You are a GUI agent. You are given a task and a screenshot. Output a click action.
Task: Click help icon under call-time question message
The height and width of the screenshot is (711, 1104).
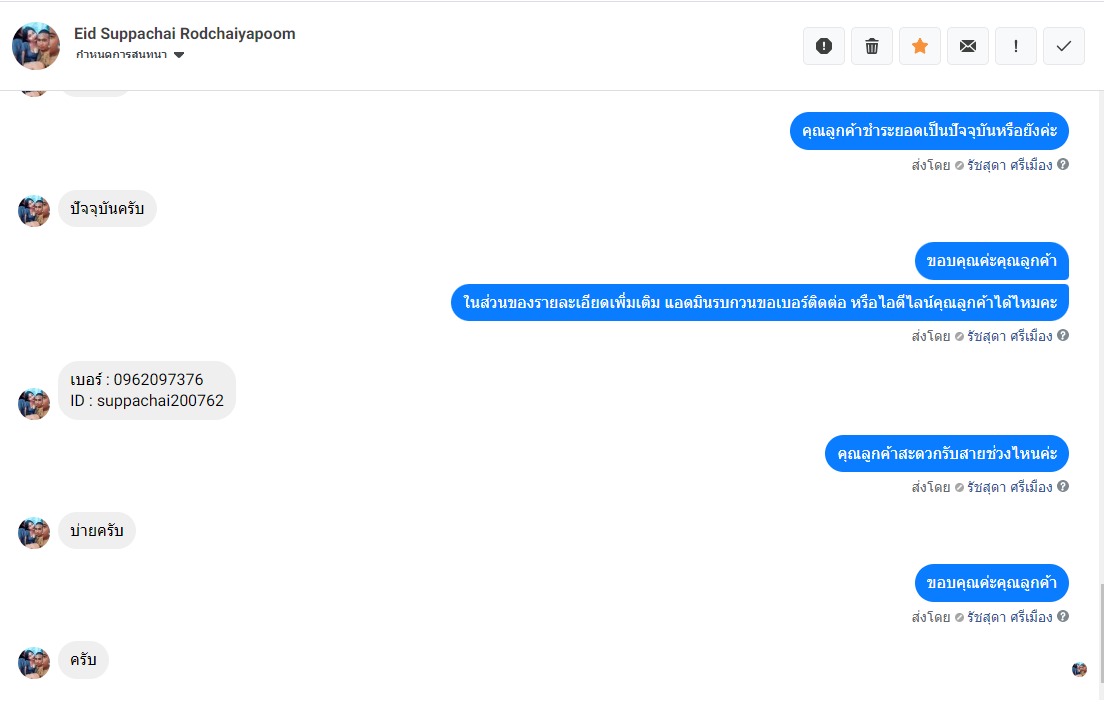pyautogui.click(x=1063, y=486)
